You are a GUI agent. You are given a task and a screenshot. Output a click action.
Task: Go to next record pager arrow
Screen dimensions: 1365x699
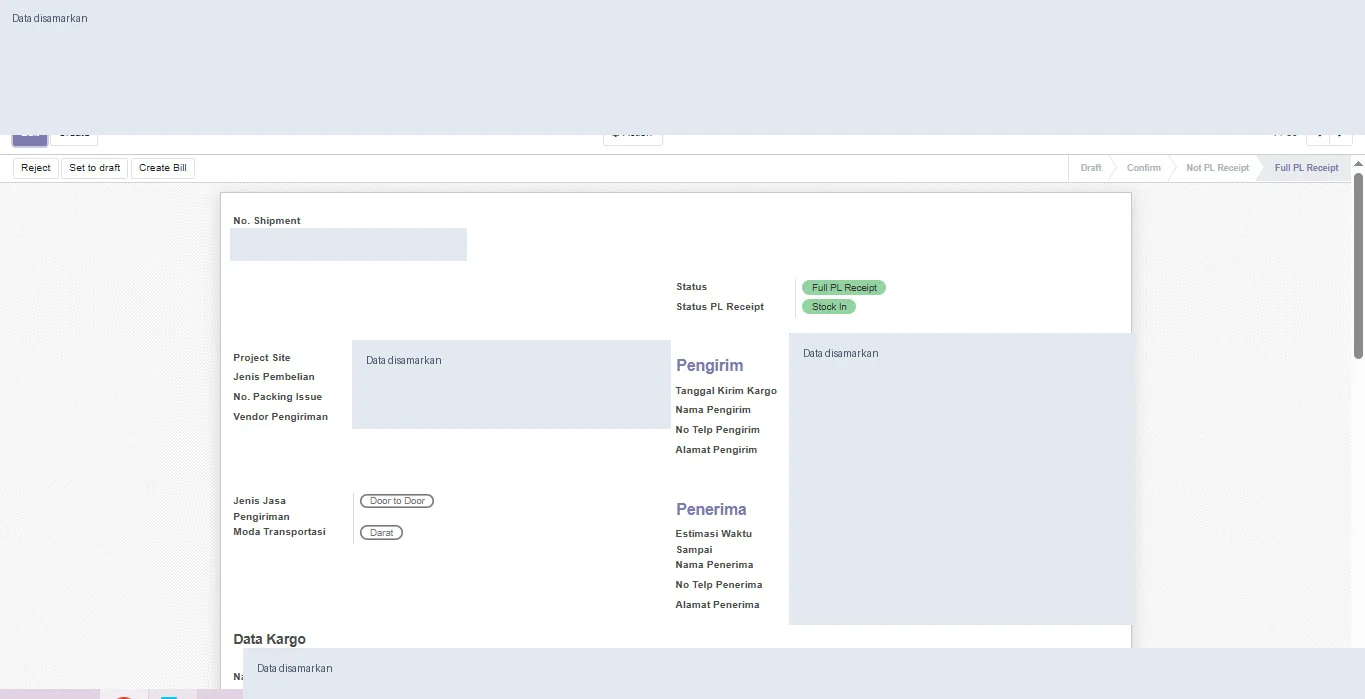pyautogui.click(x=1342, y=138)
